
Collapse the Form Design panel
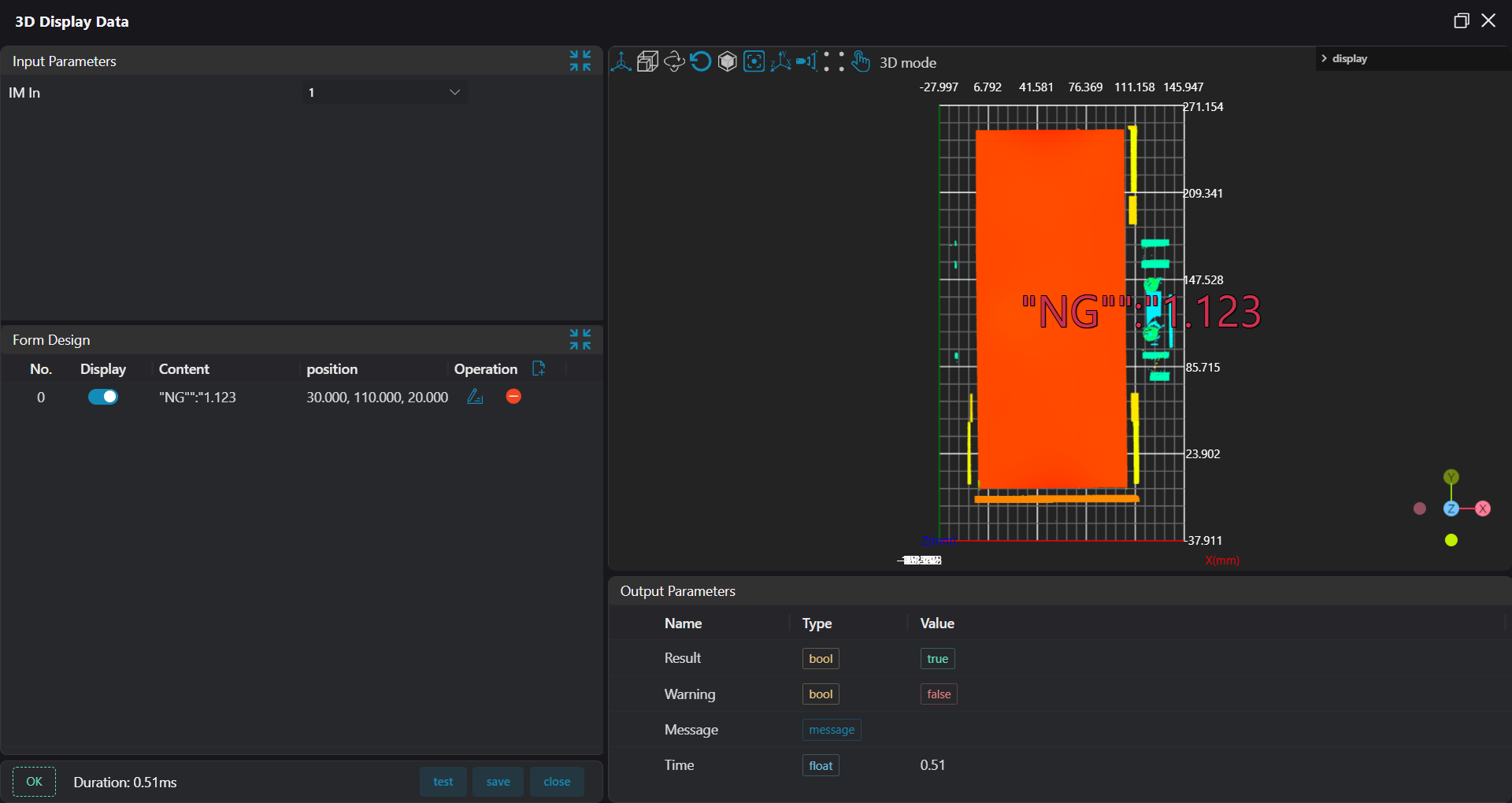580,339
